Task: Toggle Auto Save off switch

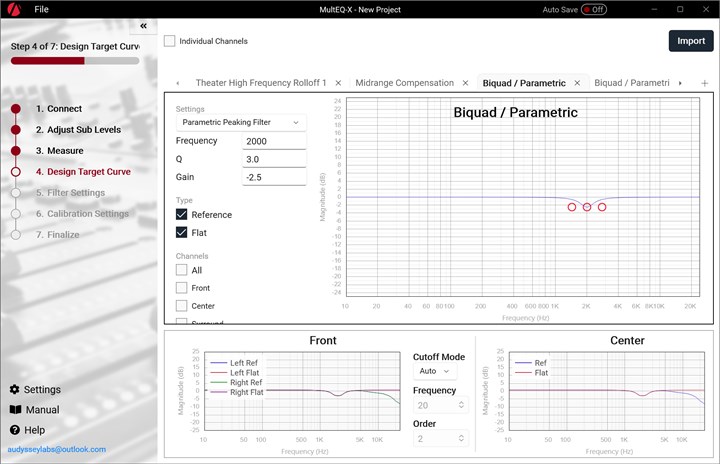Action: (594, 10)
